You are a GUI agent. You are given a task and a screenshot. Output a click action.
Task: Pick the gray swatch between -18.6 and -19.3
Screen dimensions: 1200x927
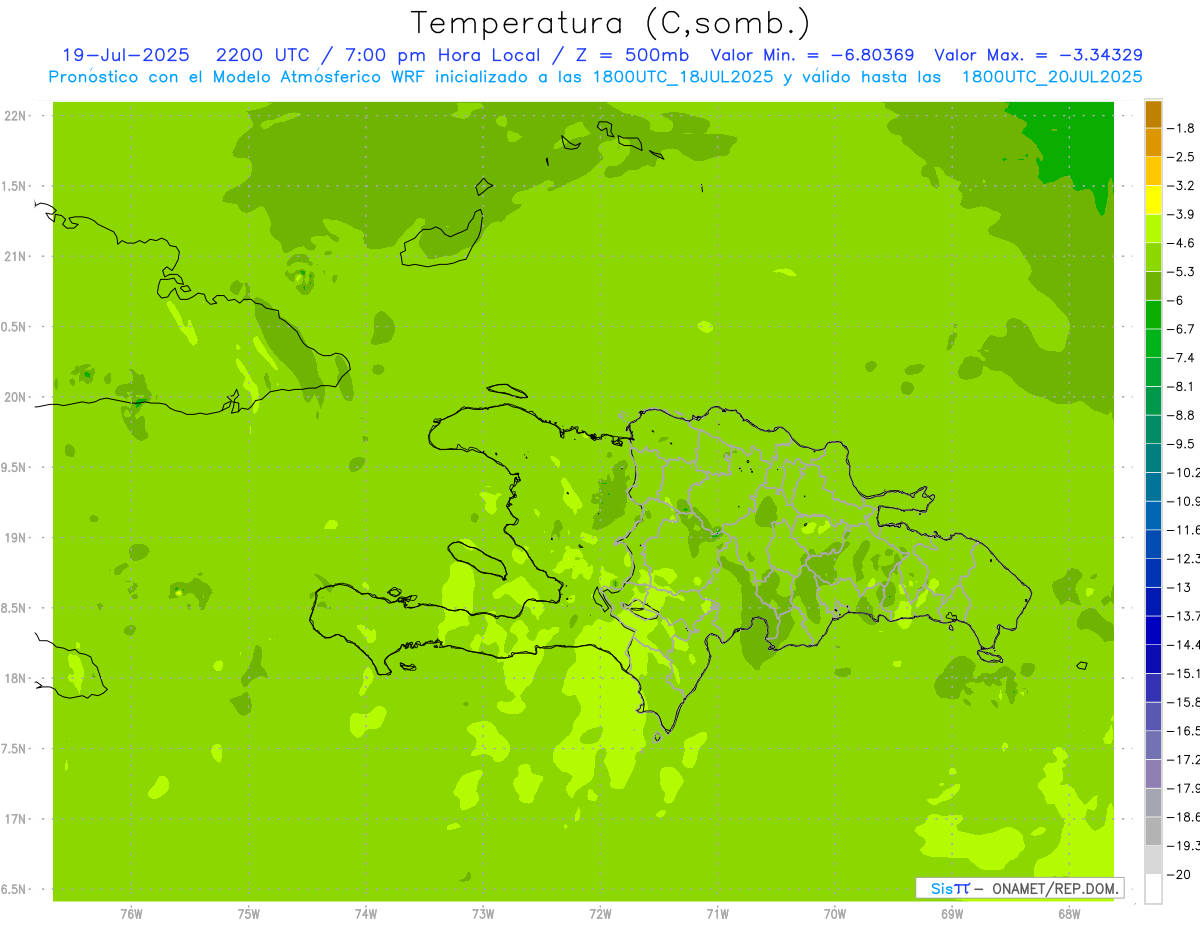coord(1153,831)
